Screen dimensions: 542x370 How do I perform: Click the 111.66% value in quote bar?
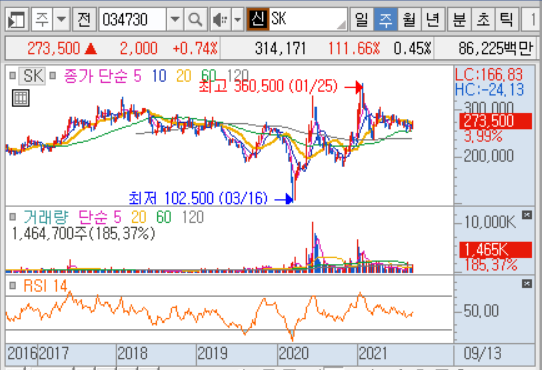point(354,48)
